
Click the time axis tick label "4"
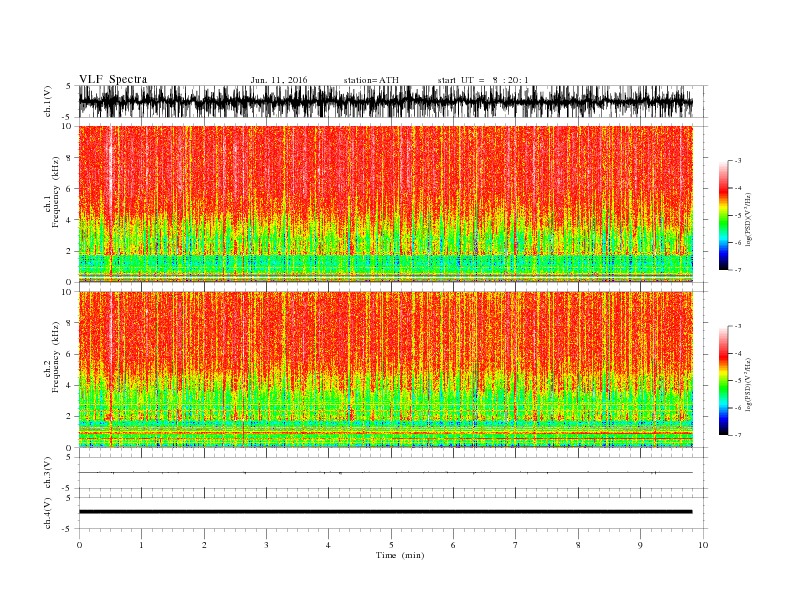pyautogui.click(x=328, y=545)
